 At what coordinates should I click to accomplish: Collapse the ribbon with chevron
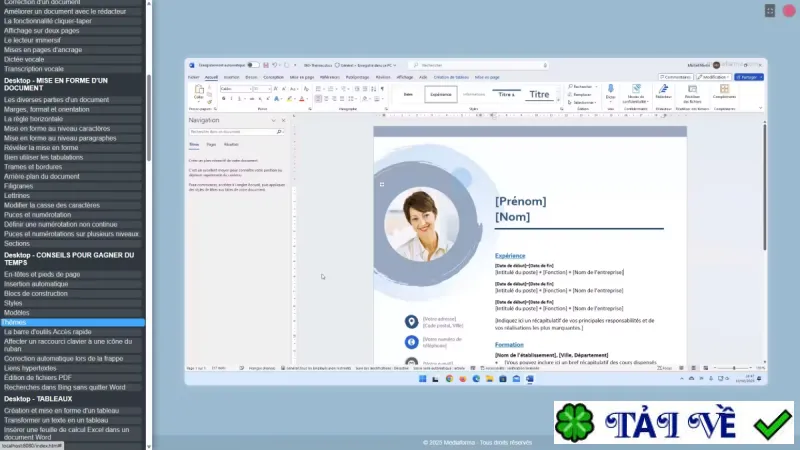point(760,108)
